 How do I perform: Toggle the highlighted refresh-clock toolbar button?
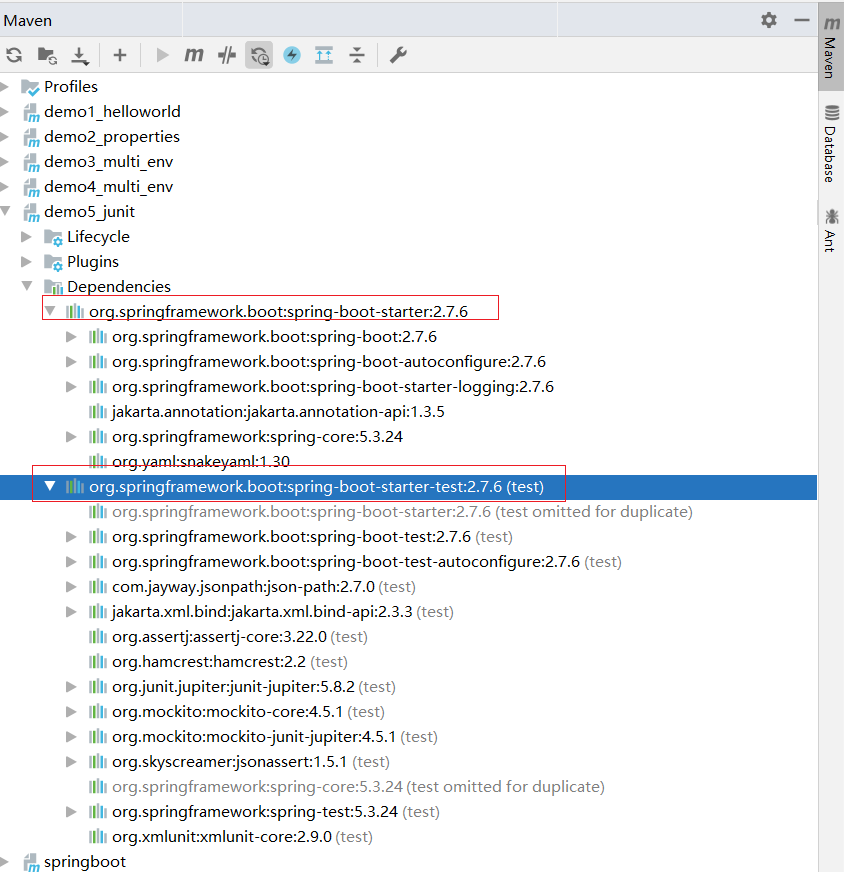click(x=259, y=55)
